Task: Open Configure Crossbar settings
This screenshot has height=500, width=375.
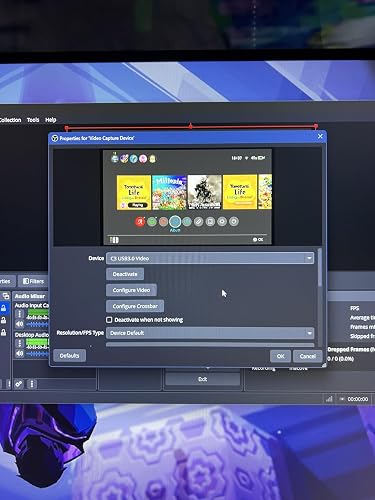Action: tap(135, 306)
